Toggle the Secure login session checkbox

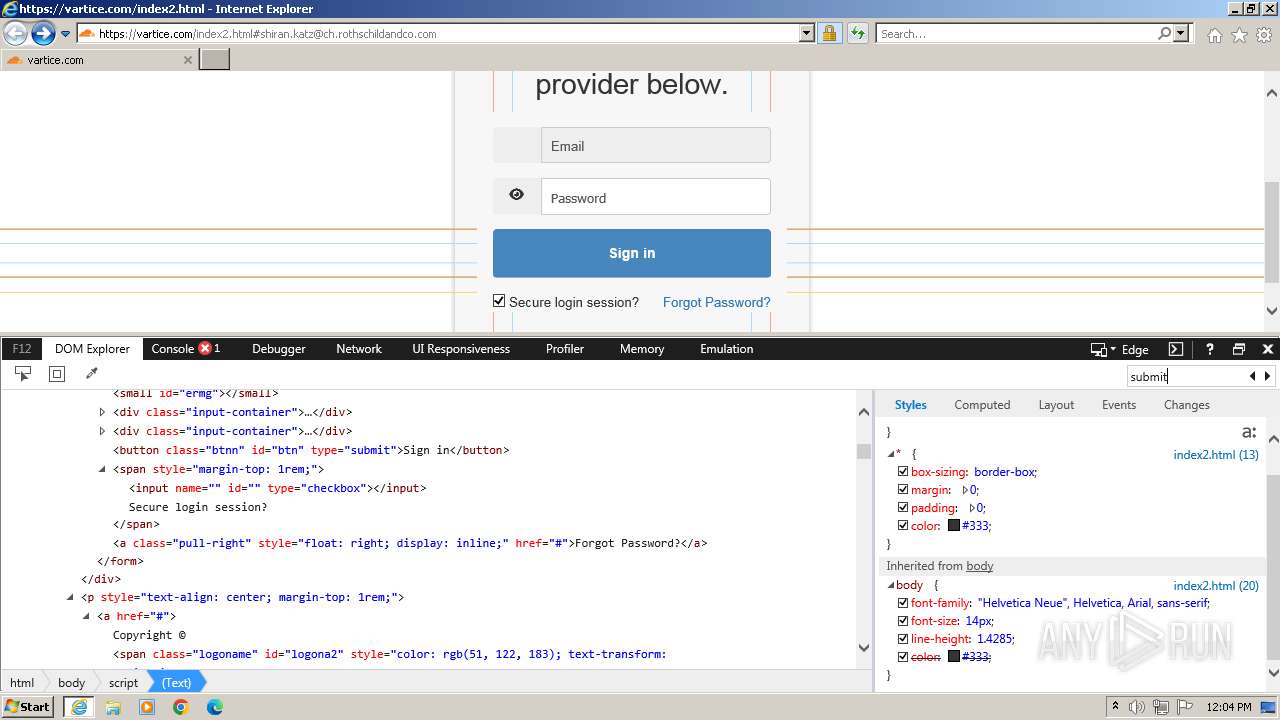pos(499,301)
